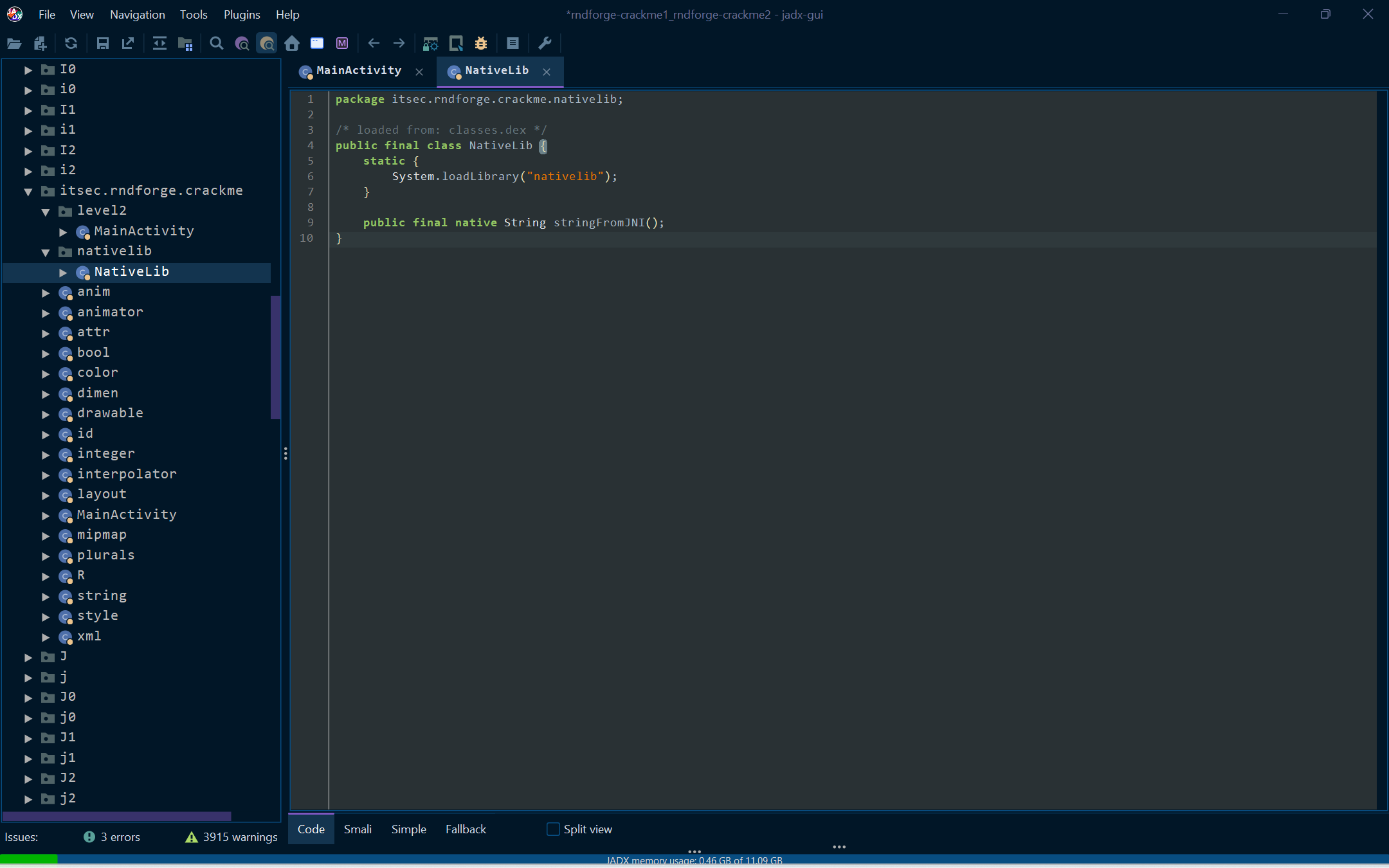
Task: Switch to Smali view
Action: pos(358,829)
